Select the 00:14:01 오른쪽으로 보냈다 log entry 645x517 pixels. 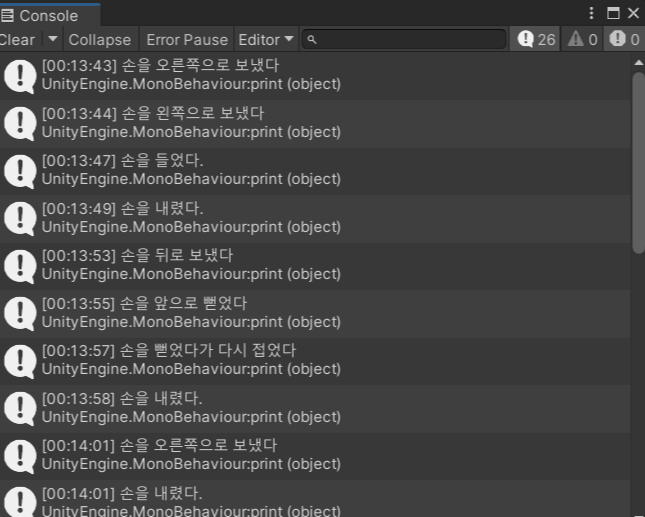315,456
